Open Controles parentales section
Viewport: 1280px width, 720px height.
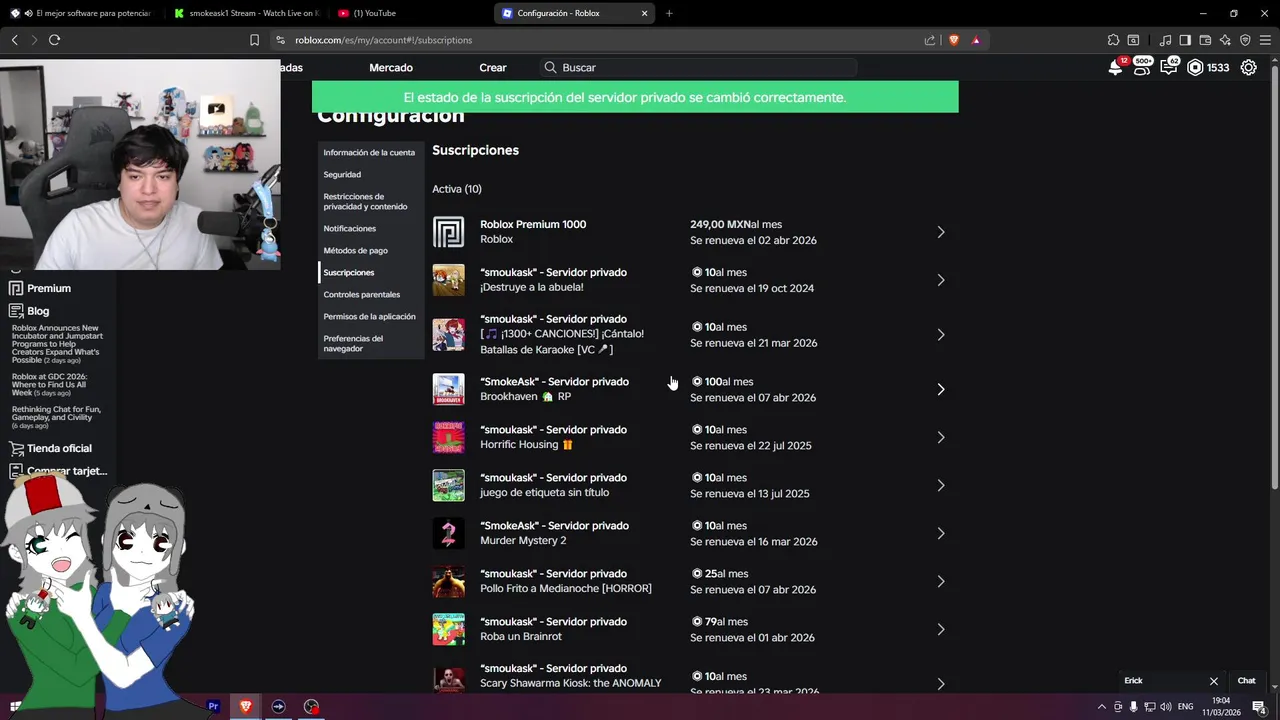(x=362, y=295)
